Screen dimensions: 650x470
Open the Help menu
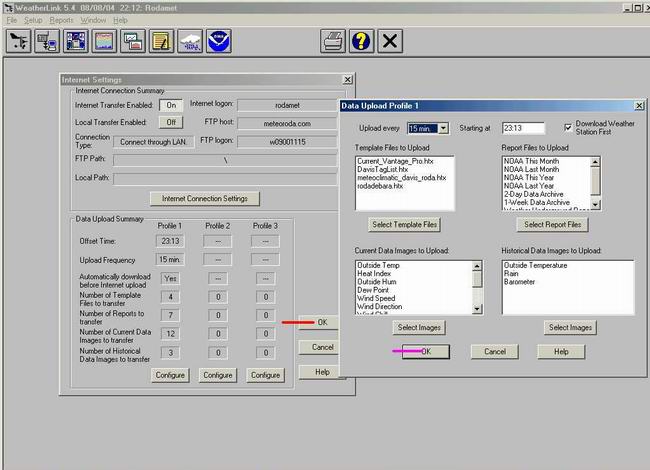[x=120, y=20]
